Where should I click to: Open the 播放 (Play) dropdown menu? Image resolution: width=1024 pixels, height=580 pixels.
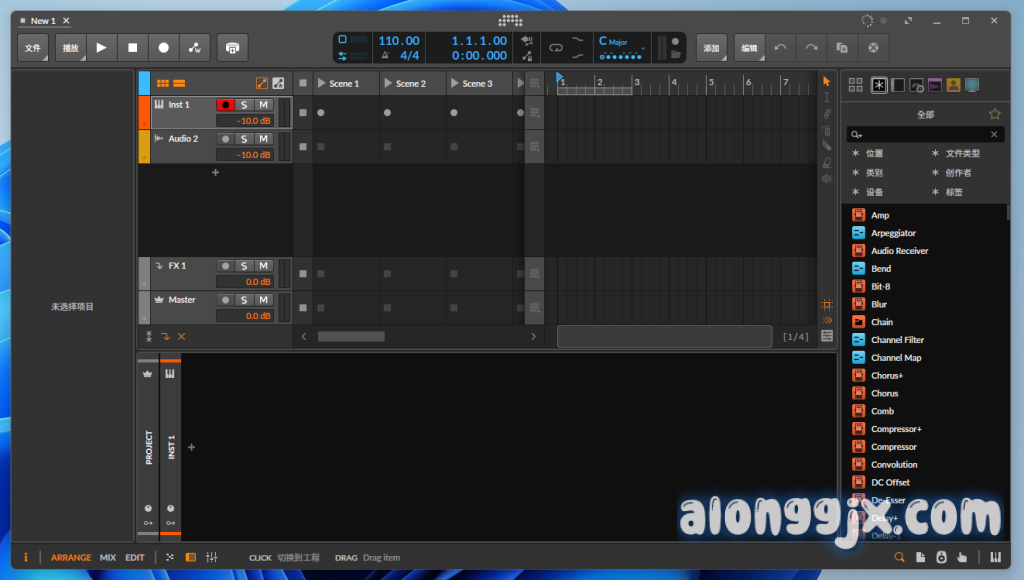click(71, 47)
